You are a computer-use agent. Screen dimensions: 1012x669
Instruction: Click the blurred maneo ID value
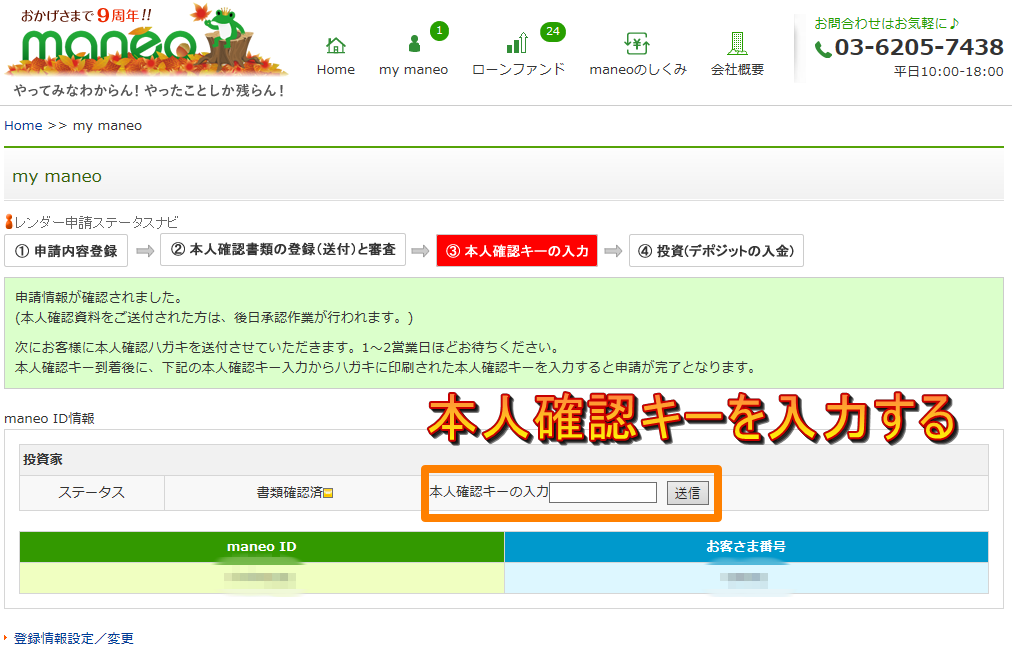tap(260, 577)
